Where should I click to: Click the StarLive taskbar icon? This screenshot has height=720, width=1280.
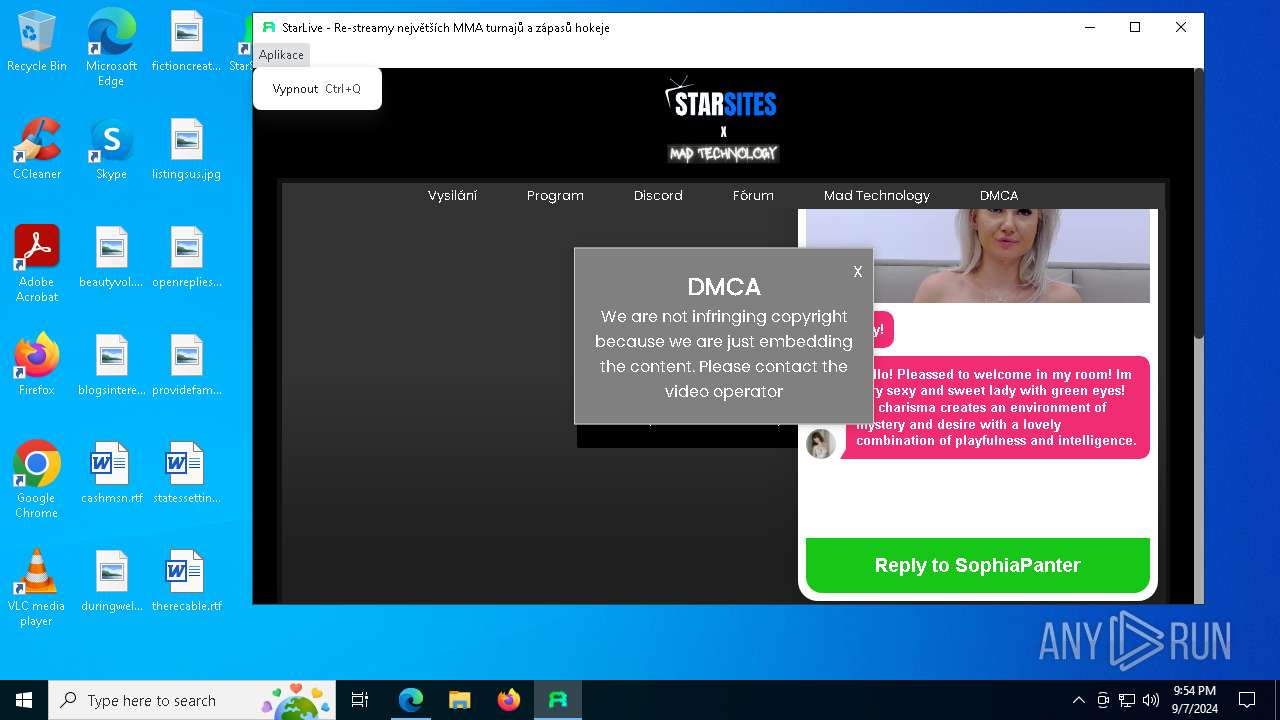coord(558,700)
